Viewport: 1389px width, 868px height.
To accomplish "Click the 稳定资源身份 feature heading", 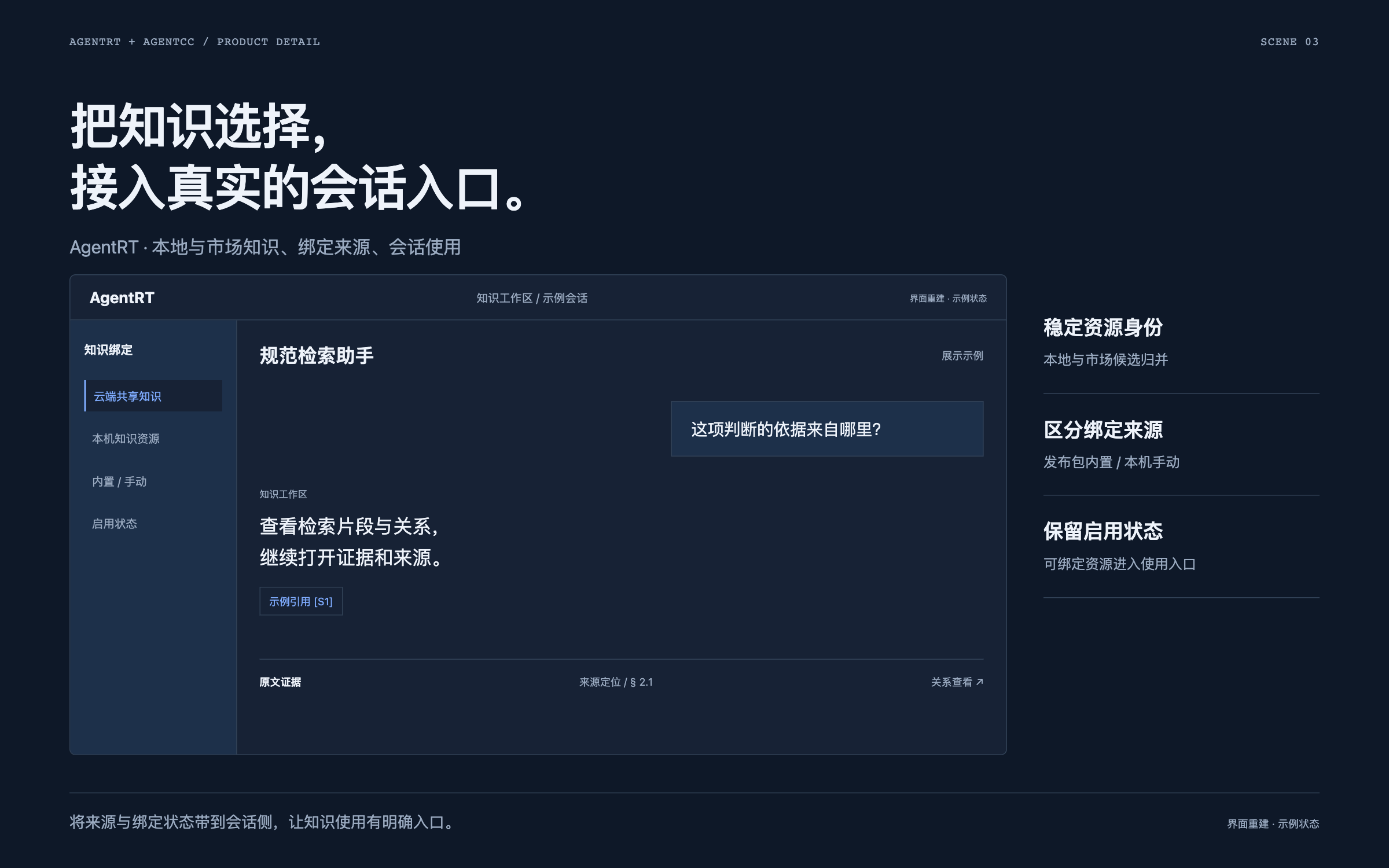I will [x=1103, y=328].
